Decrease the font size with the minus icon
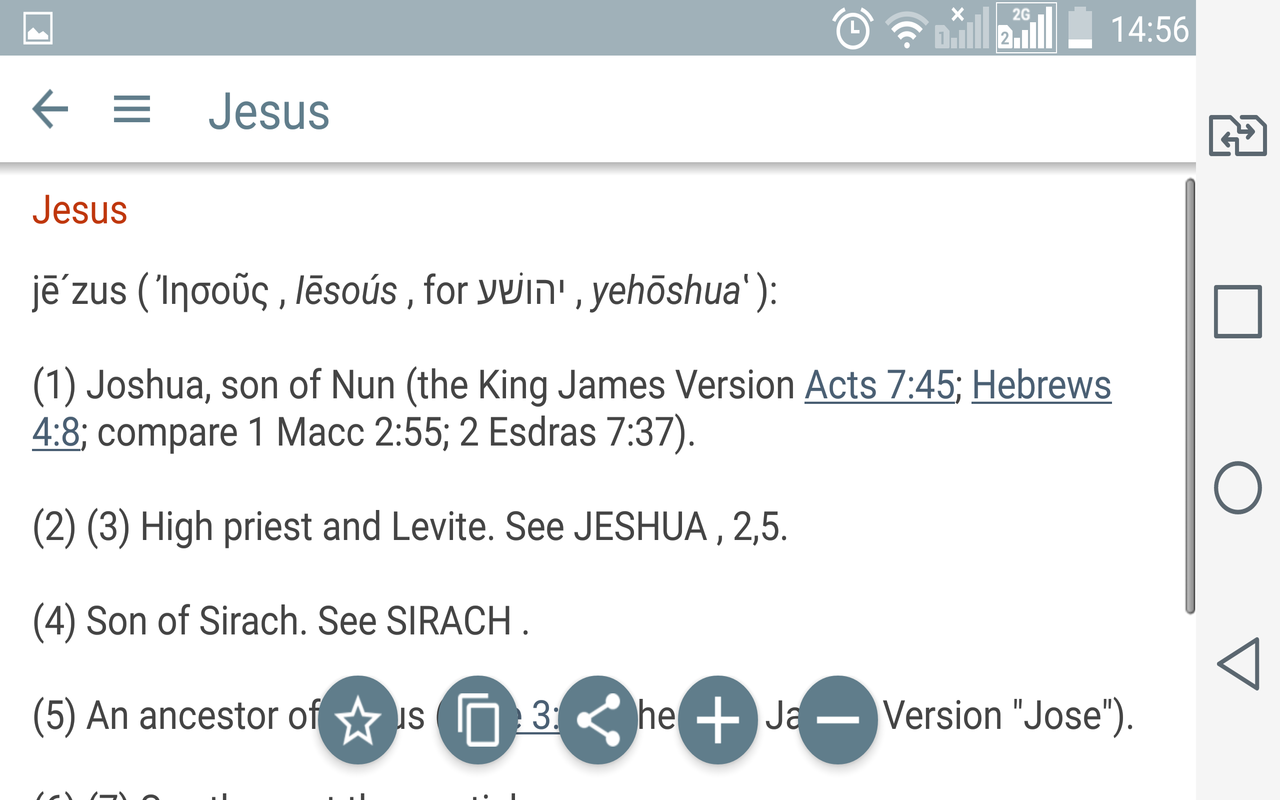1280x800 pixels. point(838,718)
